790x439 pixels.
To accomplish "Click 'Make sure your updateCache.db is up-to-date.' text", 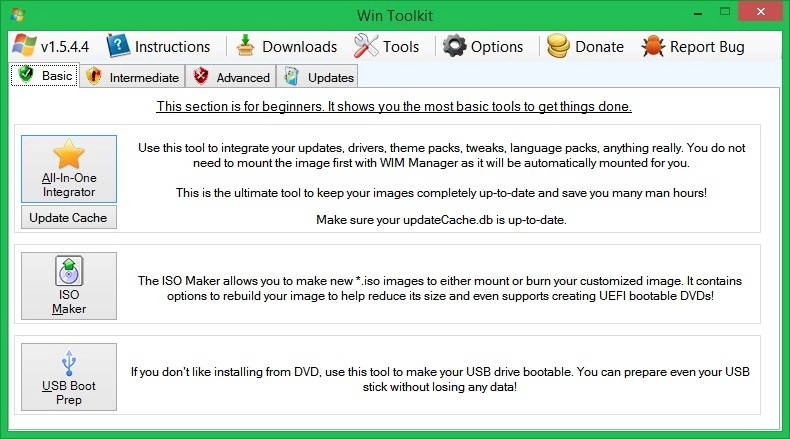I will point(441,220).
